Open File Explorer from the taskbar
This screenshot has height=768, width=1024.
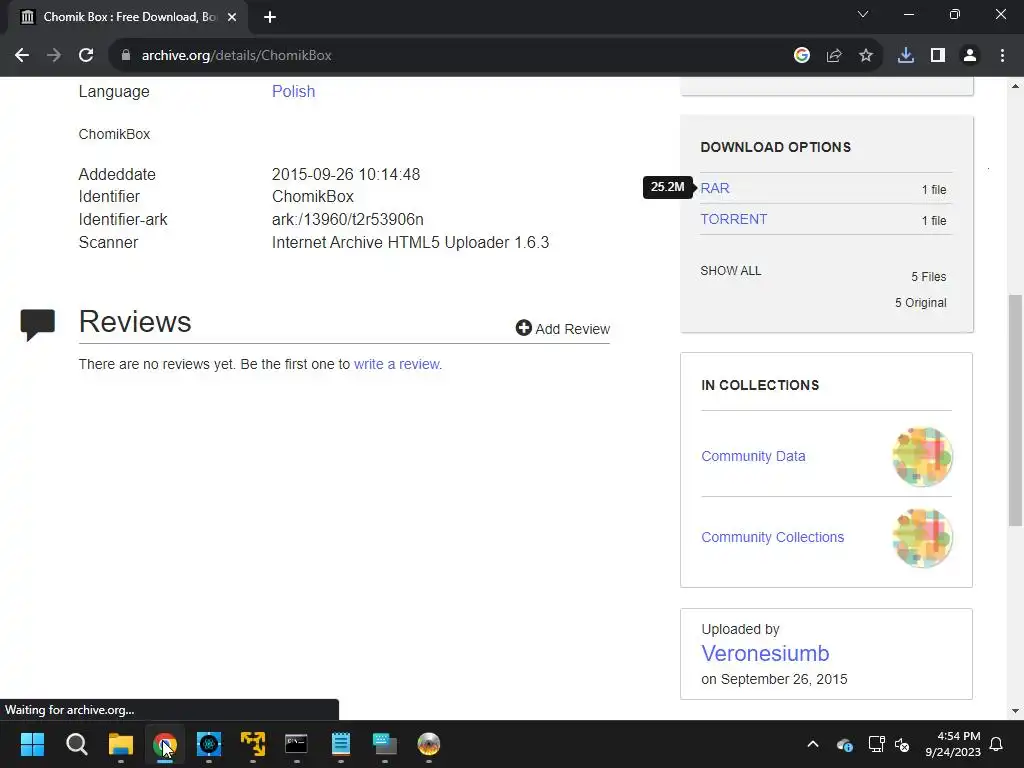[x=121, y=744]
